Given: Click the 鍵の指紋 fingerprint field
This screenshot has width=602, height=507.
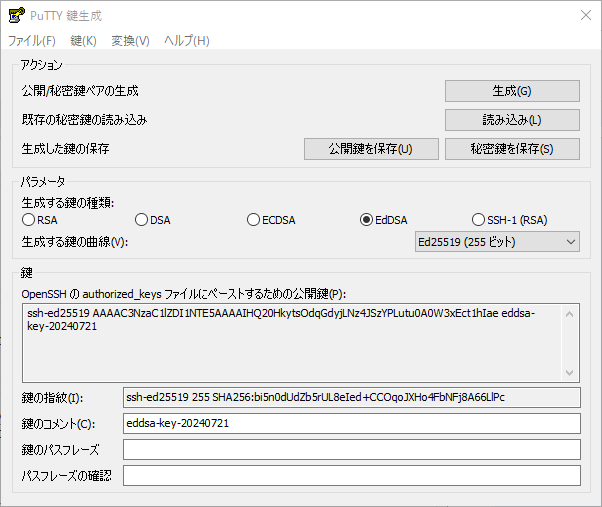Looking at the screenshot, I should click(x=352, y=397).
